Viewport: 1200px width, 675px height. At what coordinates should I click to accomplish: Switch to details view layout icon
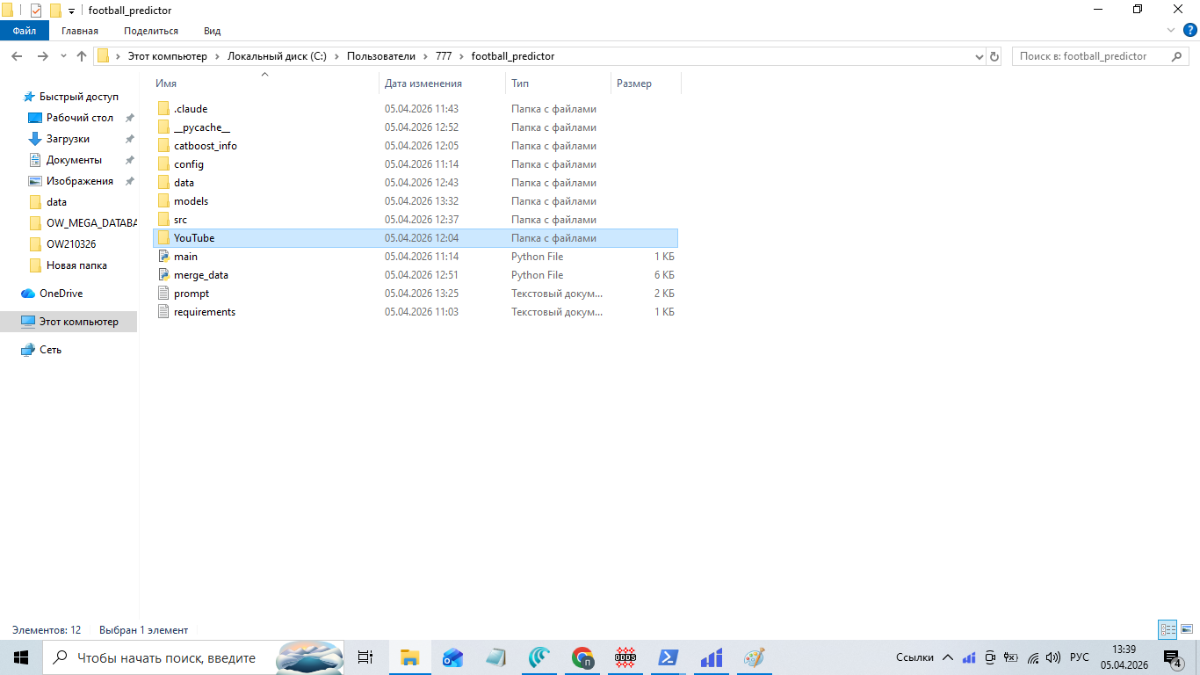pyautogui.click(x=1167, y=630)
